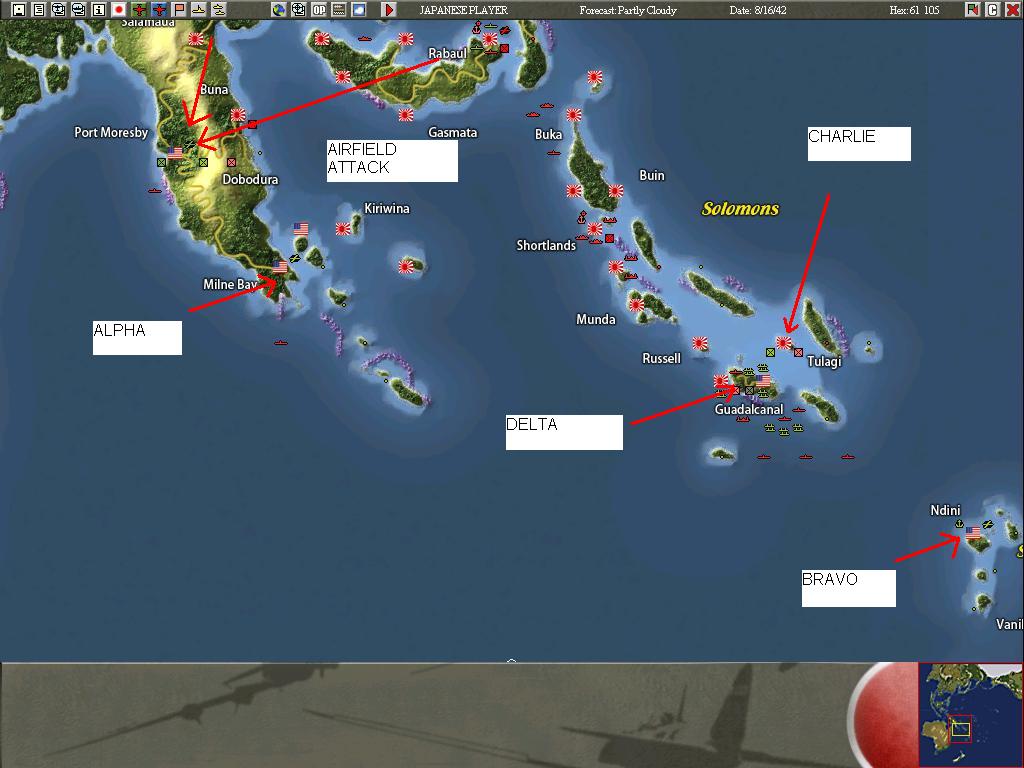This screenshot has height=768, width=1024.
Task: Select the red square unit beside Rabaul
Action: pyautogui.click(x=504, y=48)
